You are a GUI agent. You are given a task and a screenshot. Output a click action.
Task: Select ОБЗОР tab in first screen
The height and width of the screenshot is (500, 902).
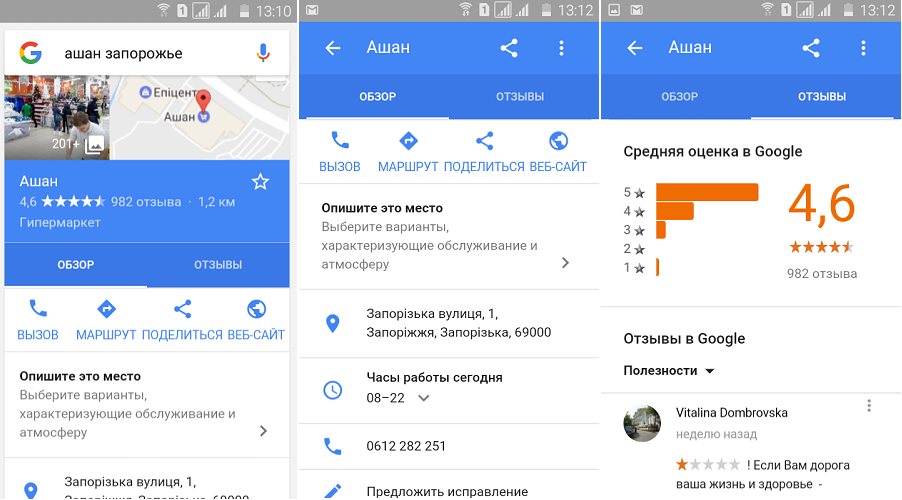pos(75,265)
